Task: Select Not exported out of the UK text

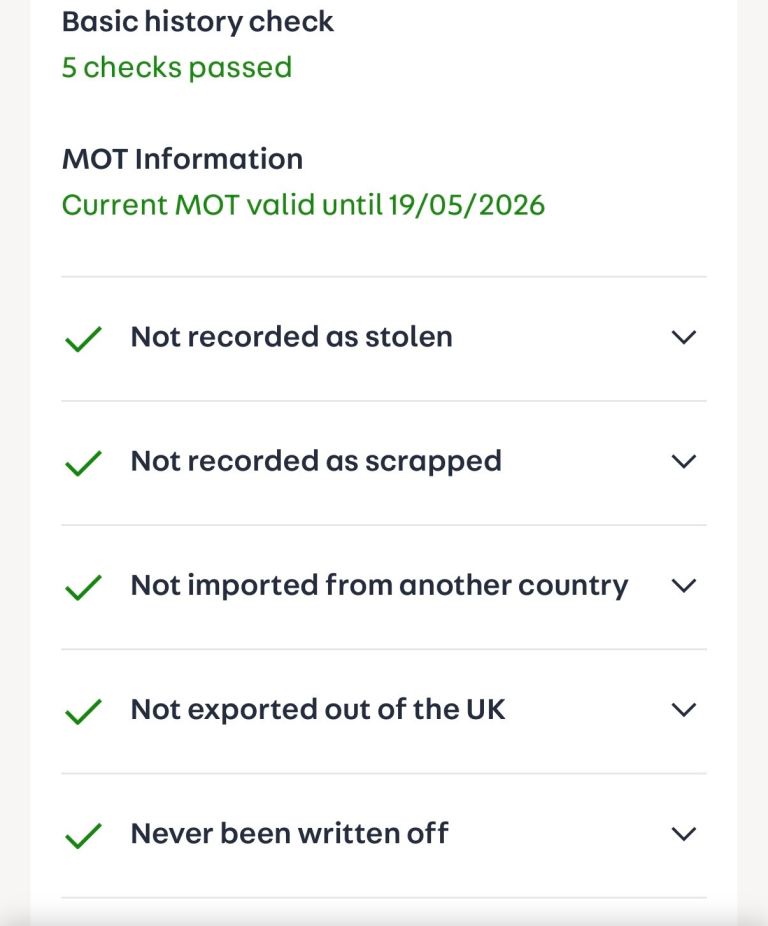Action: pyautogui.click(x=318, y=709)
